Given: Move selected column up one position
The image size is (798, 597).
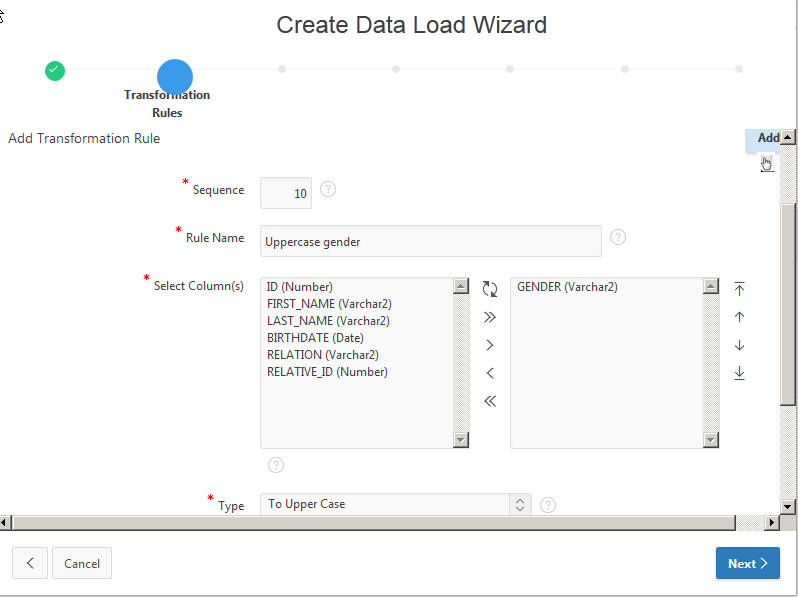Looking at the screenshot, I should tap(739, 318).
